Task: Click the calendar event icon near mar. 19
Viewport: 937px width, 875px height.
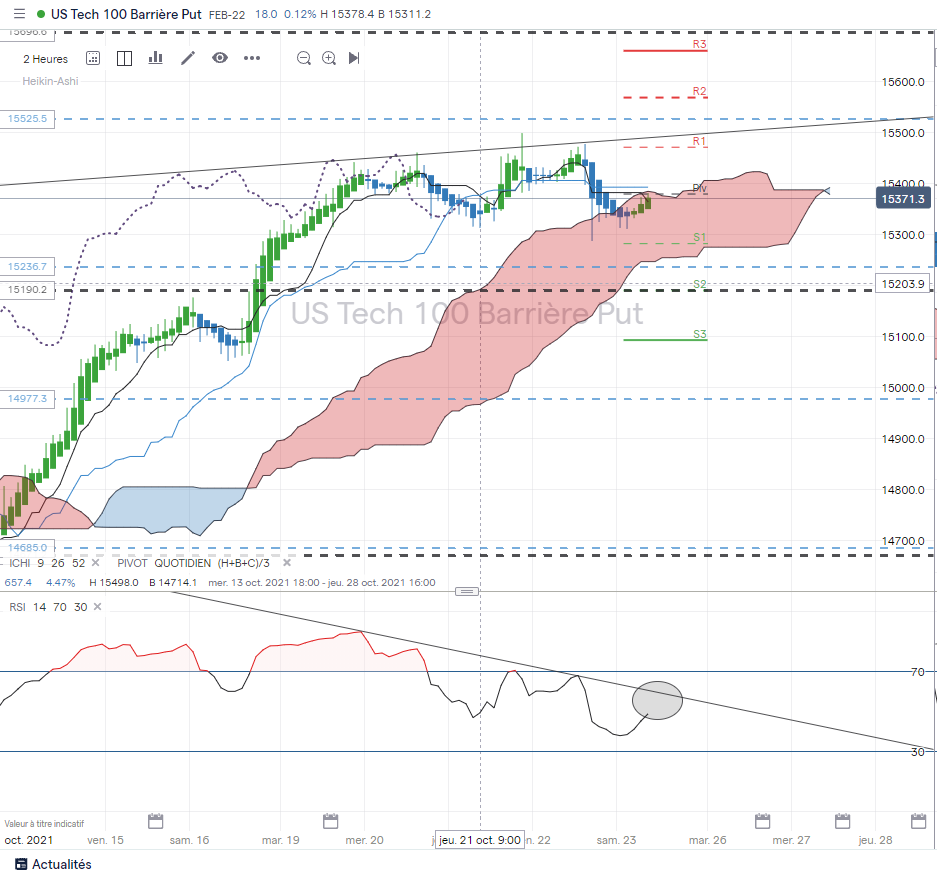Action: pos(330,821)
